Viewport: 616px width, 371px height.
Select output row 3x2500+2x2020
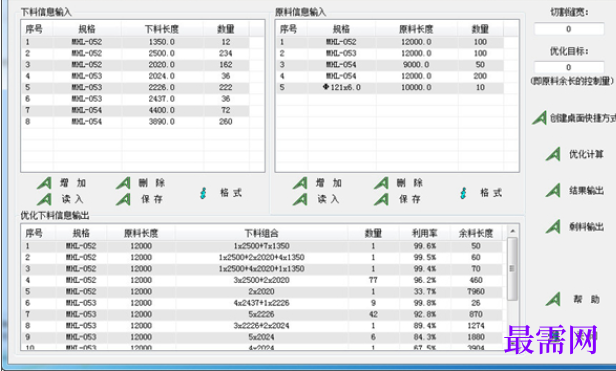click(262, 280)
